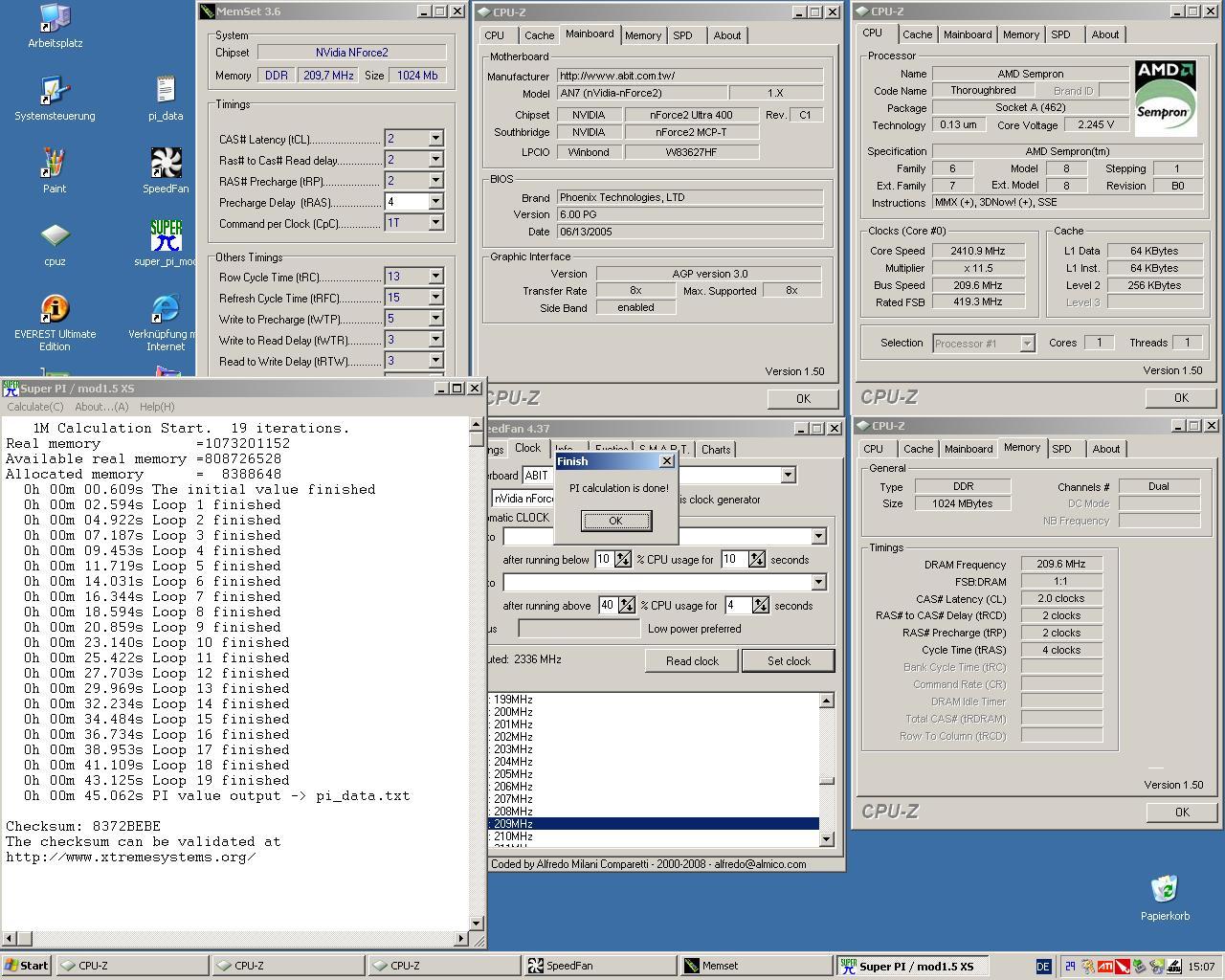Click the ATI tray icon
This screenshot has width=1225, height=980.
coord(1104,967)
